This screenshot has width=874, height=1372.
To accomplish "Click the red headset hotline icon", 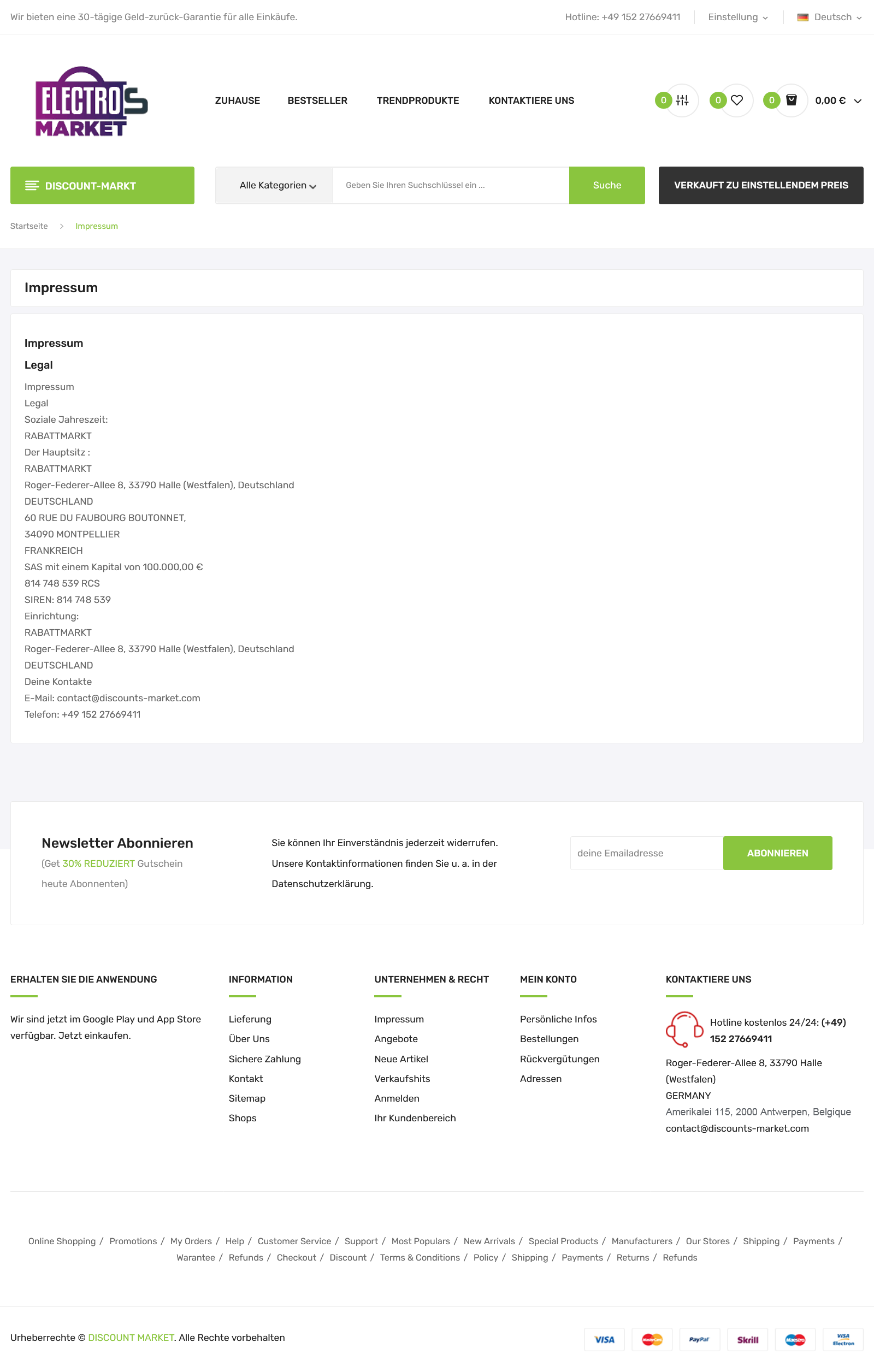I will [684, 1029].
